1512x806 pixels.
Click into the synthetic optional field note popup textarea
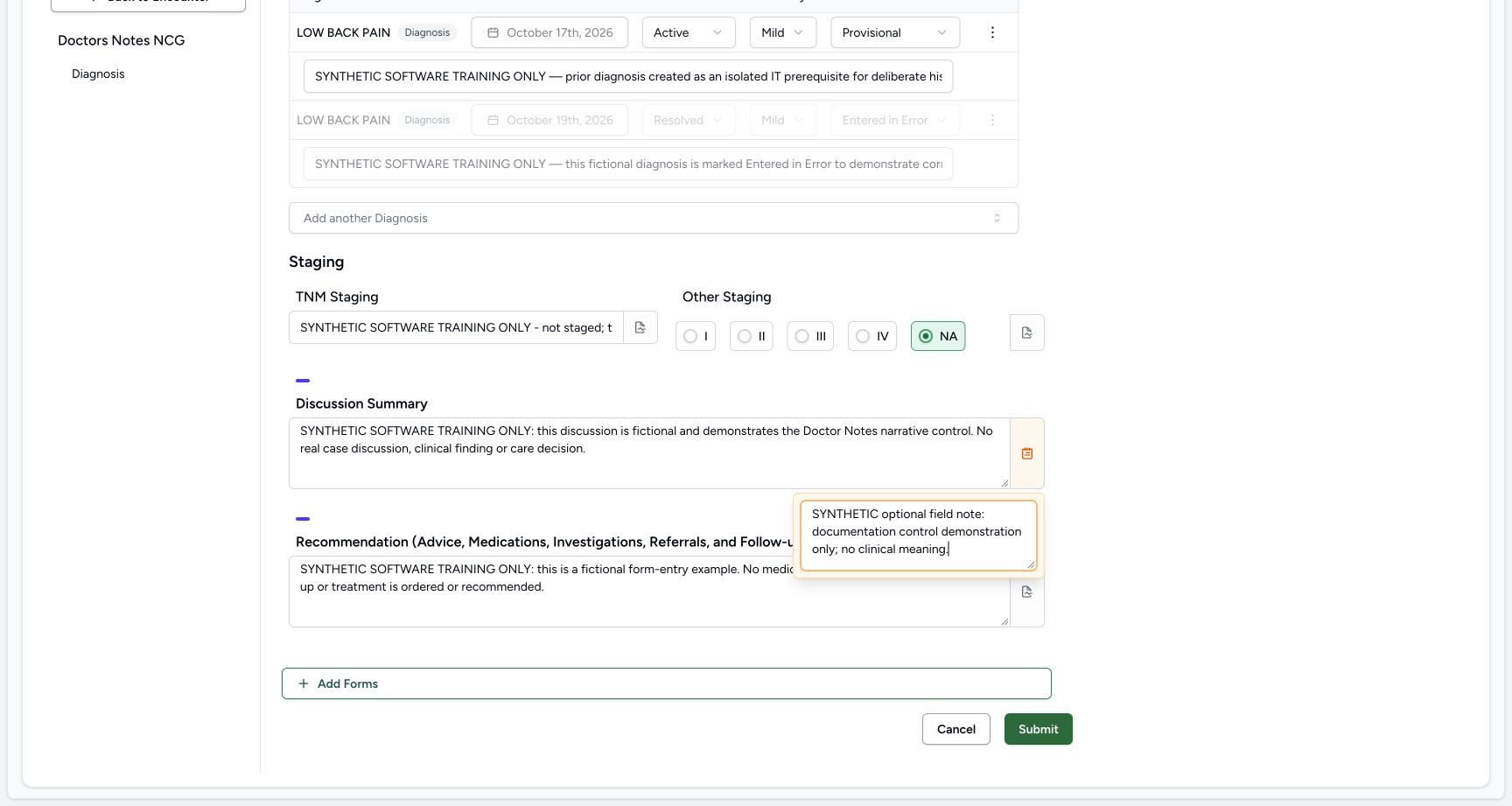pyautogui.click(x=919, y=536)
